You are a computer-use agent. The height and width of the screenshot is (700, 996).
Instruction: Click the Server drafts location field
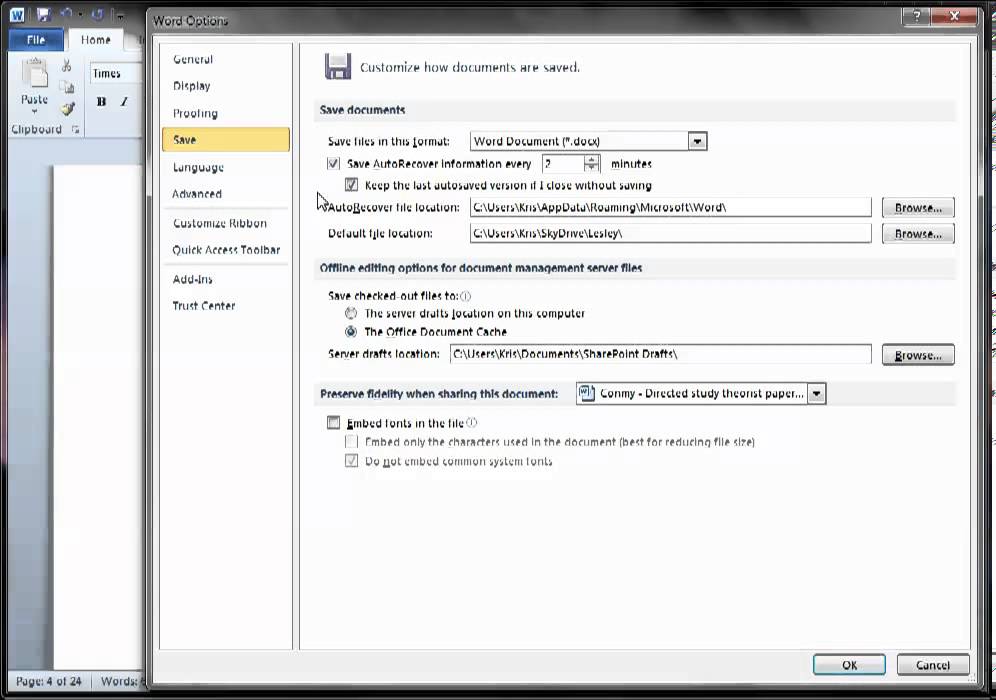[661, 354]
